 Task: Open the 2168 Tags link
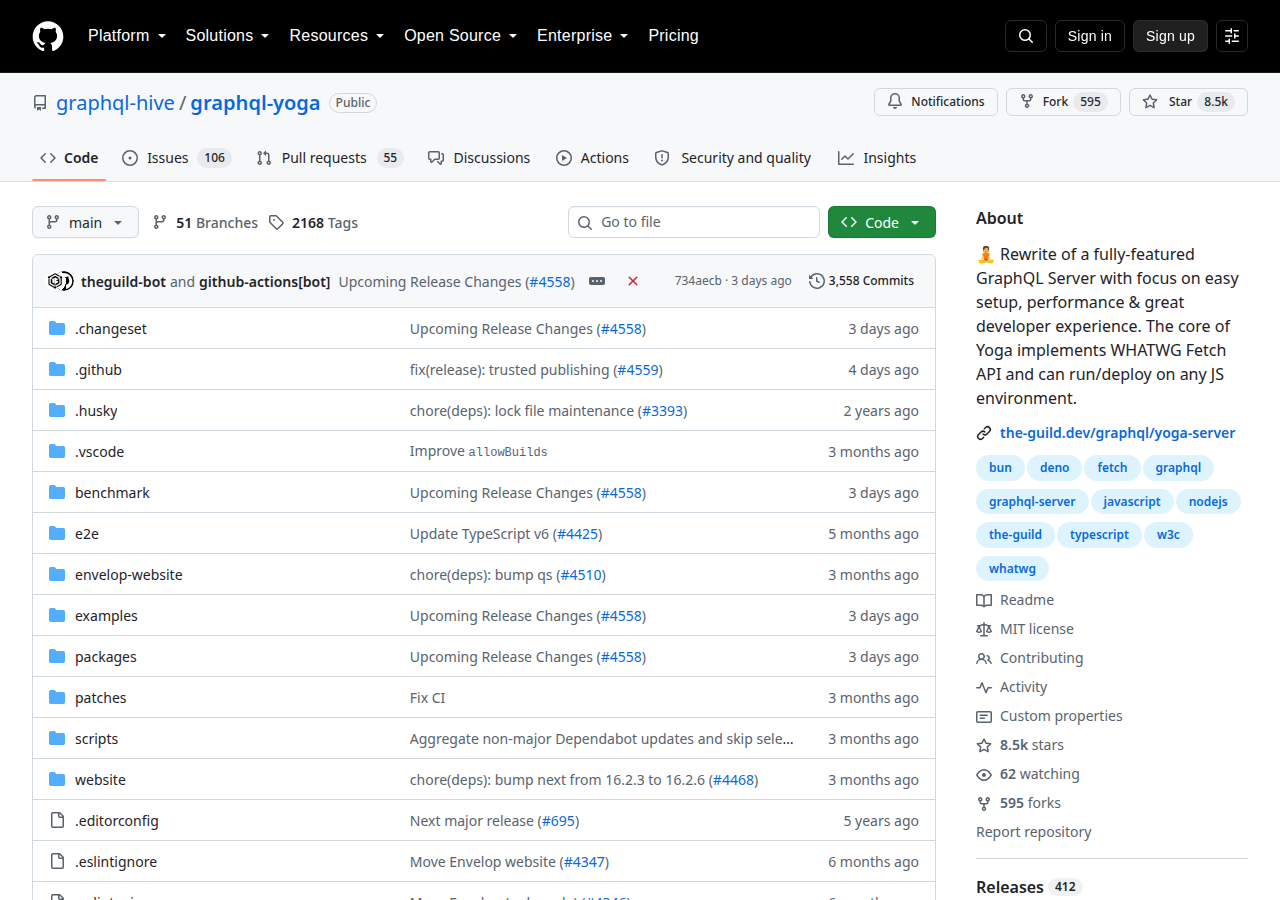click(313, 223)
